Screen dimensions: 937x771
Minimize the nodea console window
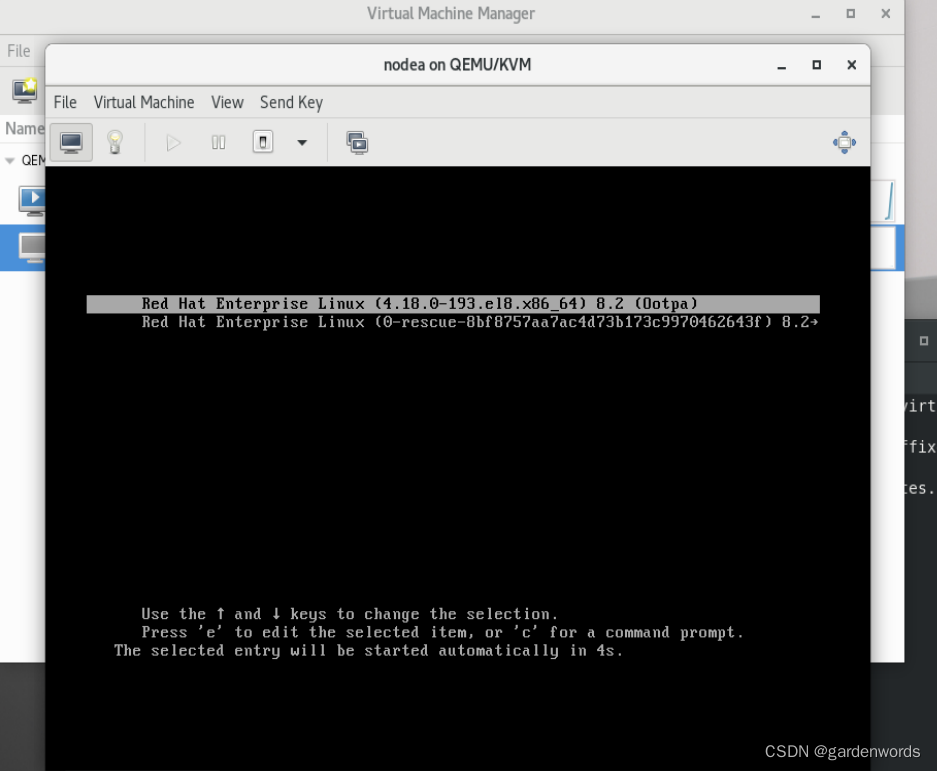(781, 65)
